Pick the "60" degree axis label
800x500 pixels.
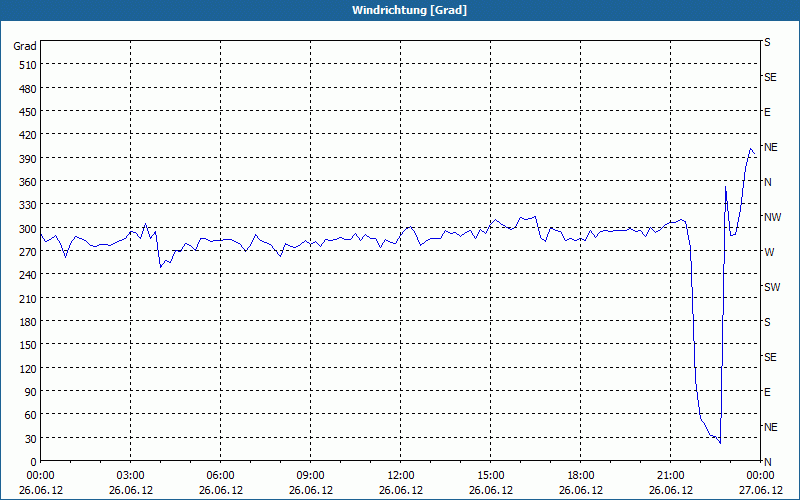32,415
